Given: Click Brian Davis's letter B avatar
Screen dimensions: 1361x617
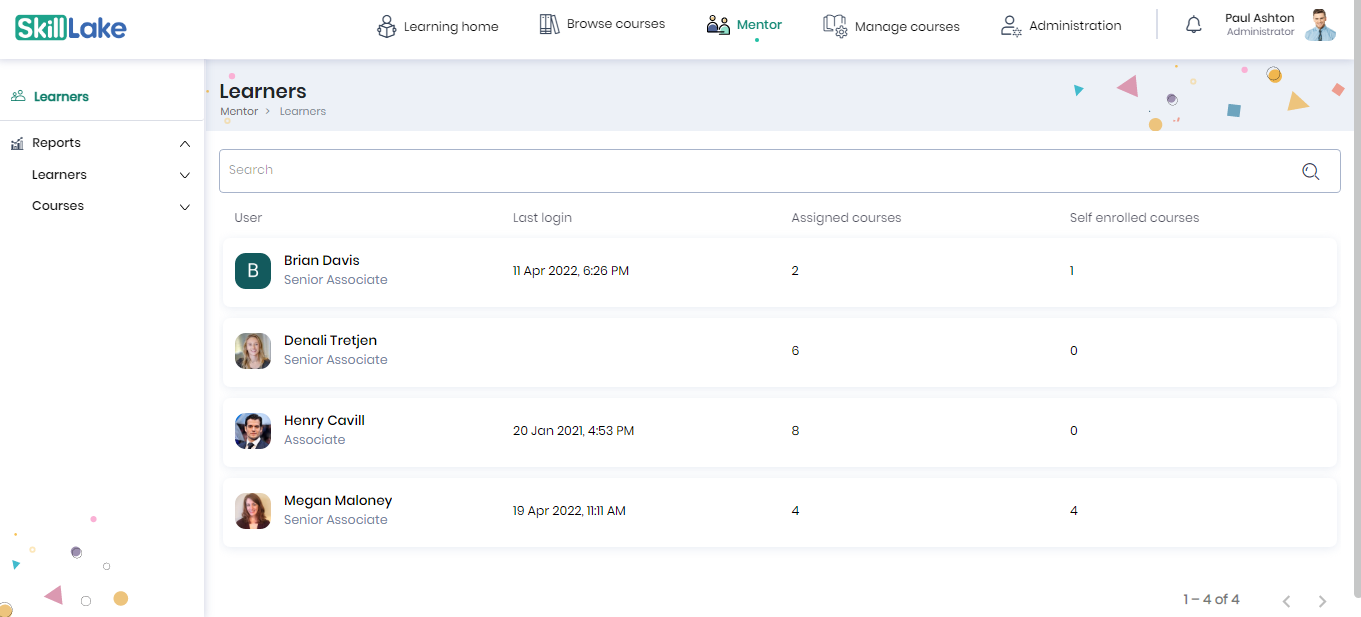Looking at the screenshot, I should click(x=253, y=271).
